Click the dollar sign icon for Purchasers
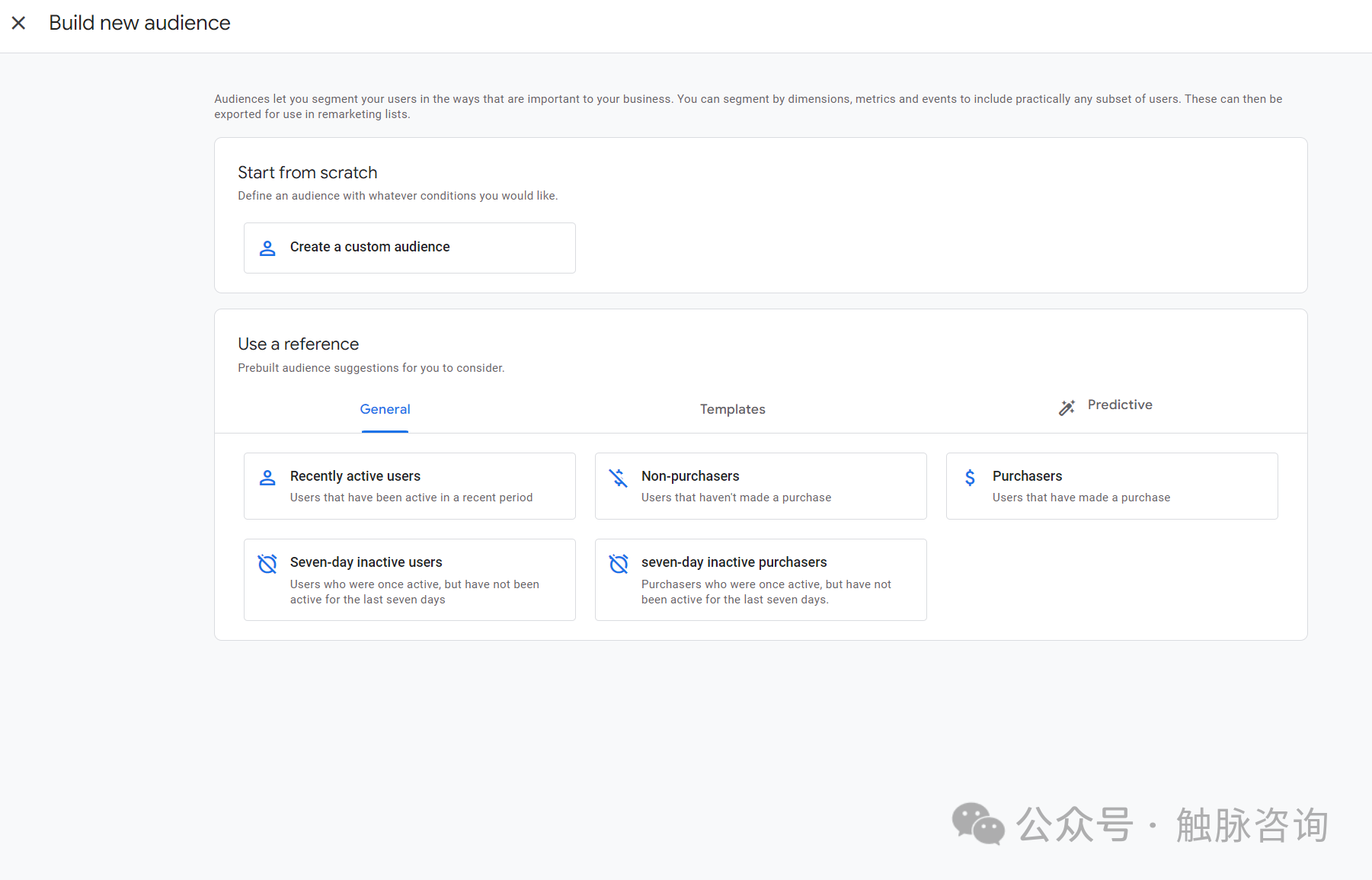This screenshot has height=880, width=1372. 970,478
